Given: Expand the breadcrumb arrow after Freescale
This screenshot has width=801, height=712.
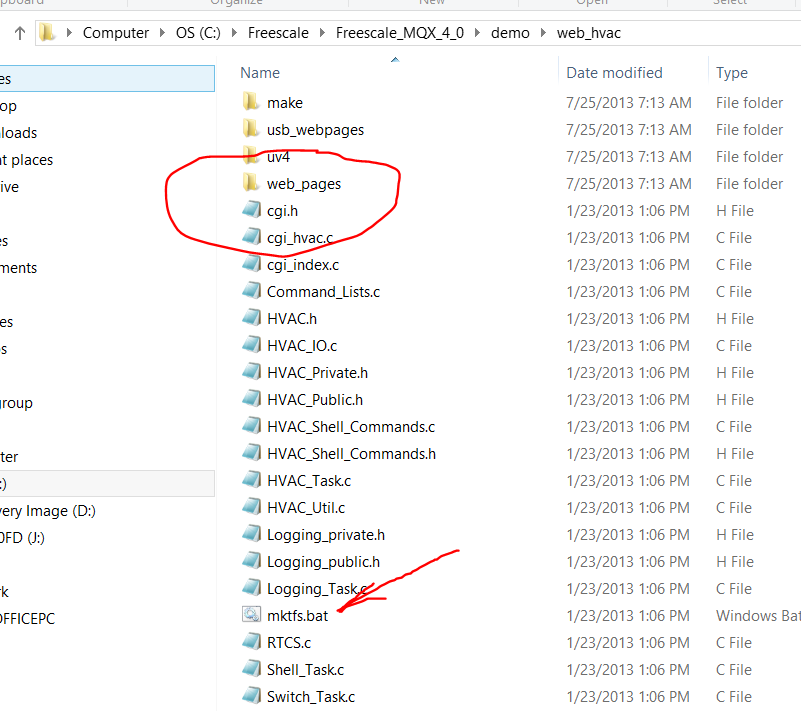Looking at the screenshot, I should coord(322,33).
